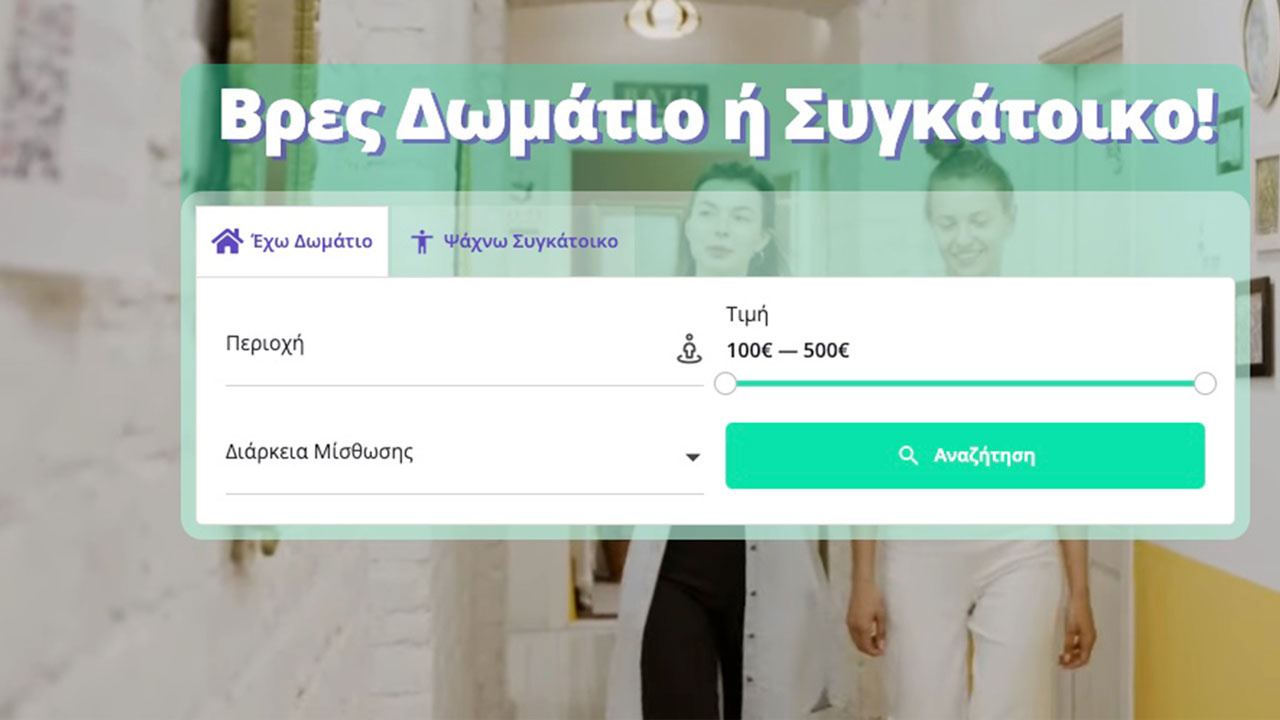Screen dimensions: 1280x720
Task: Click the 100€ — 500€ price range text
Action: (x=788, y=351)
